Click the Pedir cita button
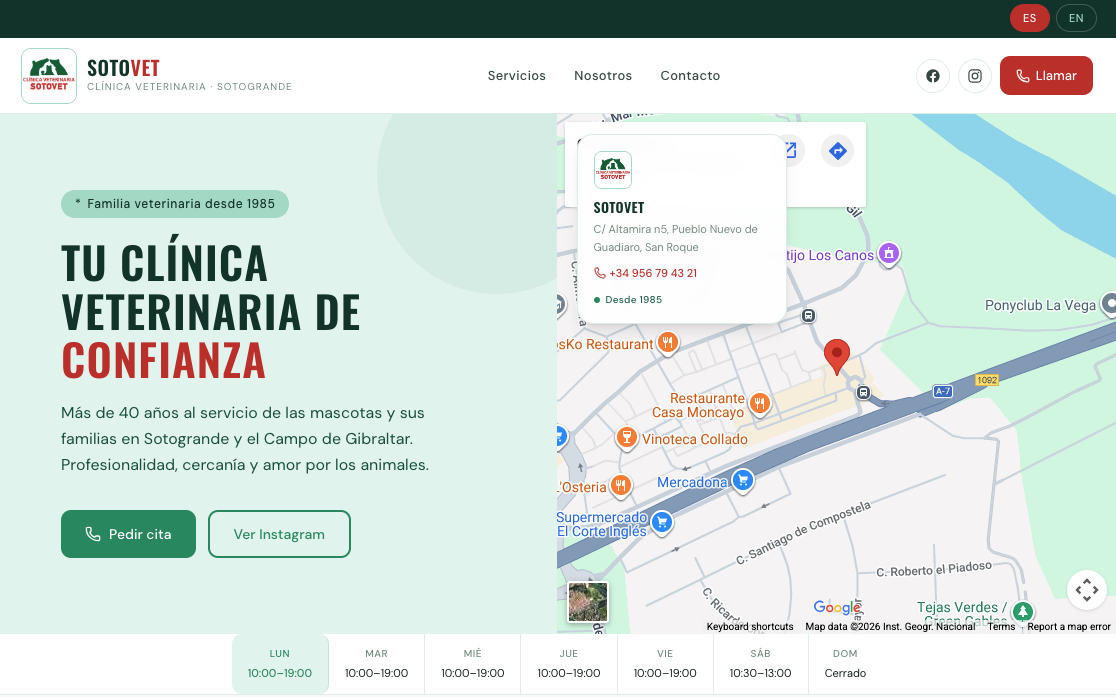 coord(128,534)
